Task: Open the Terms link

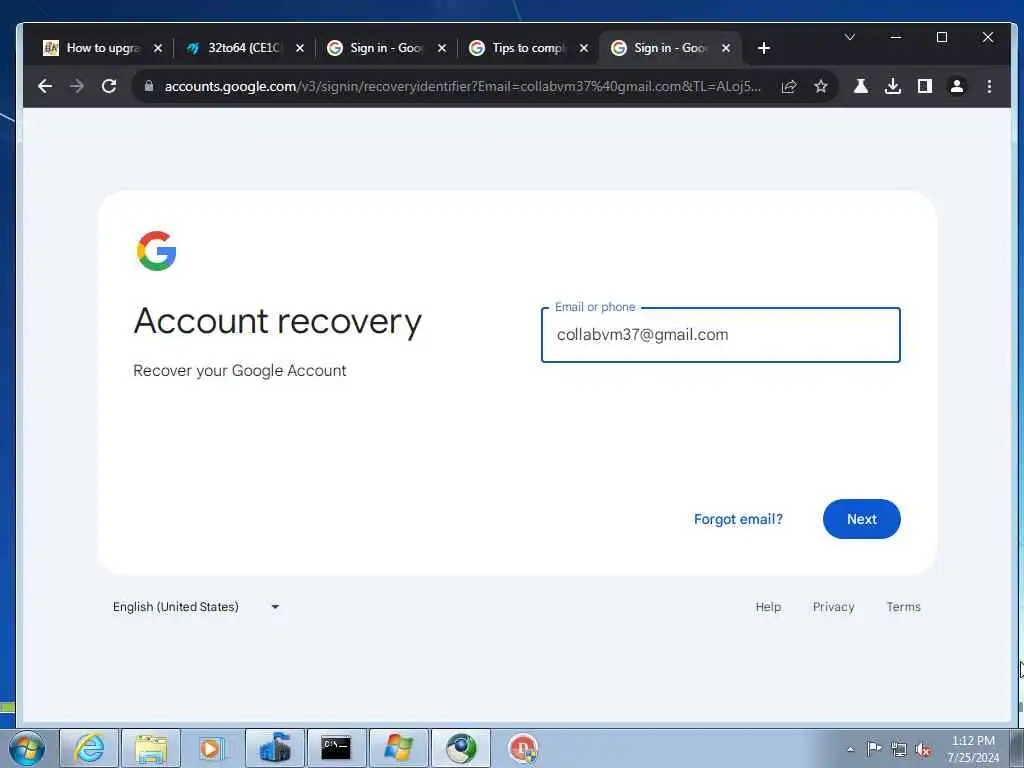Action: pyautogui.click(x=903, y=607)
